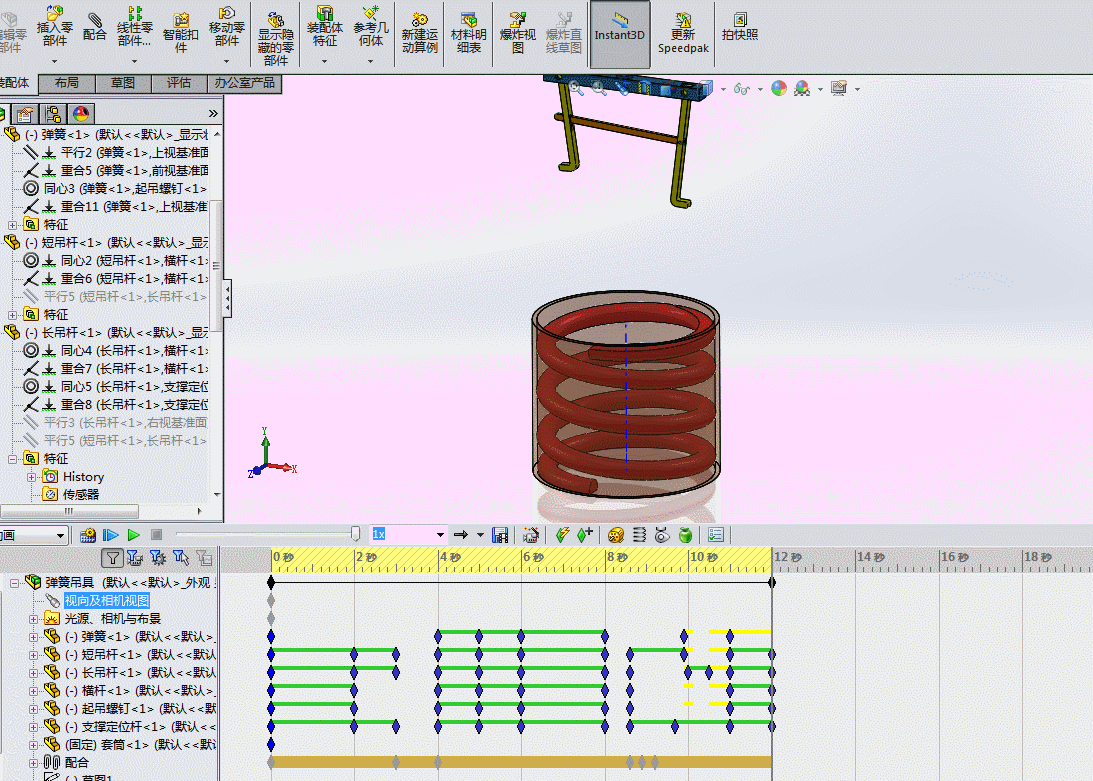The height and width of the screenshot is (781, 1093).
Task: Expand 光源、相机与布景 in timeline tree
Action: [33, 619]
